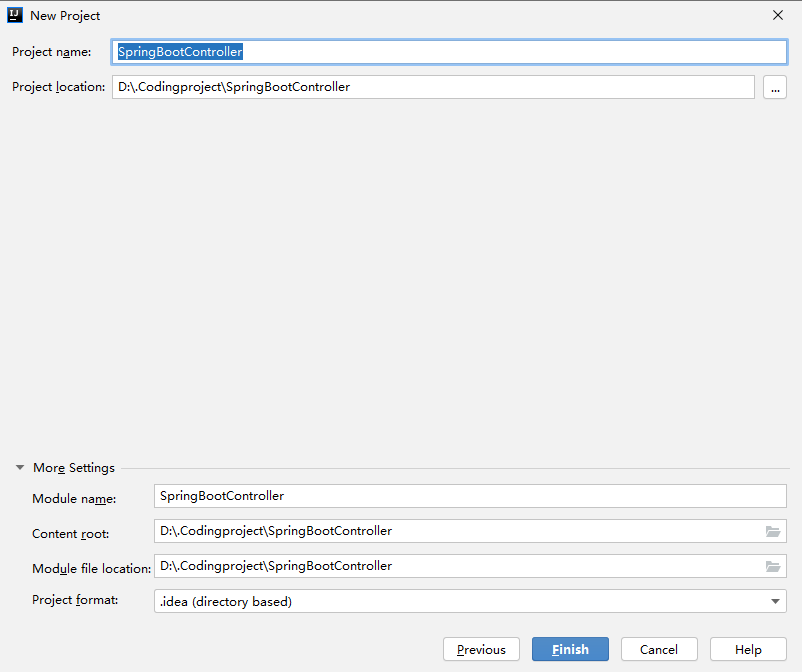Image resolution: width=802 pixels, height=672 pixels.
Task: Cancel the New Project wizard
Action: [659, 649]
